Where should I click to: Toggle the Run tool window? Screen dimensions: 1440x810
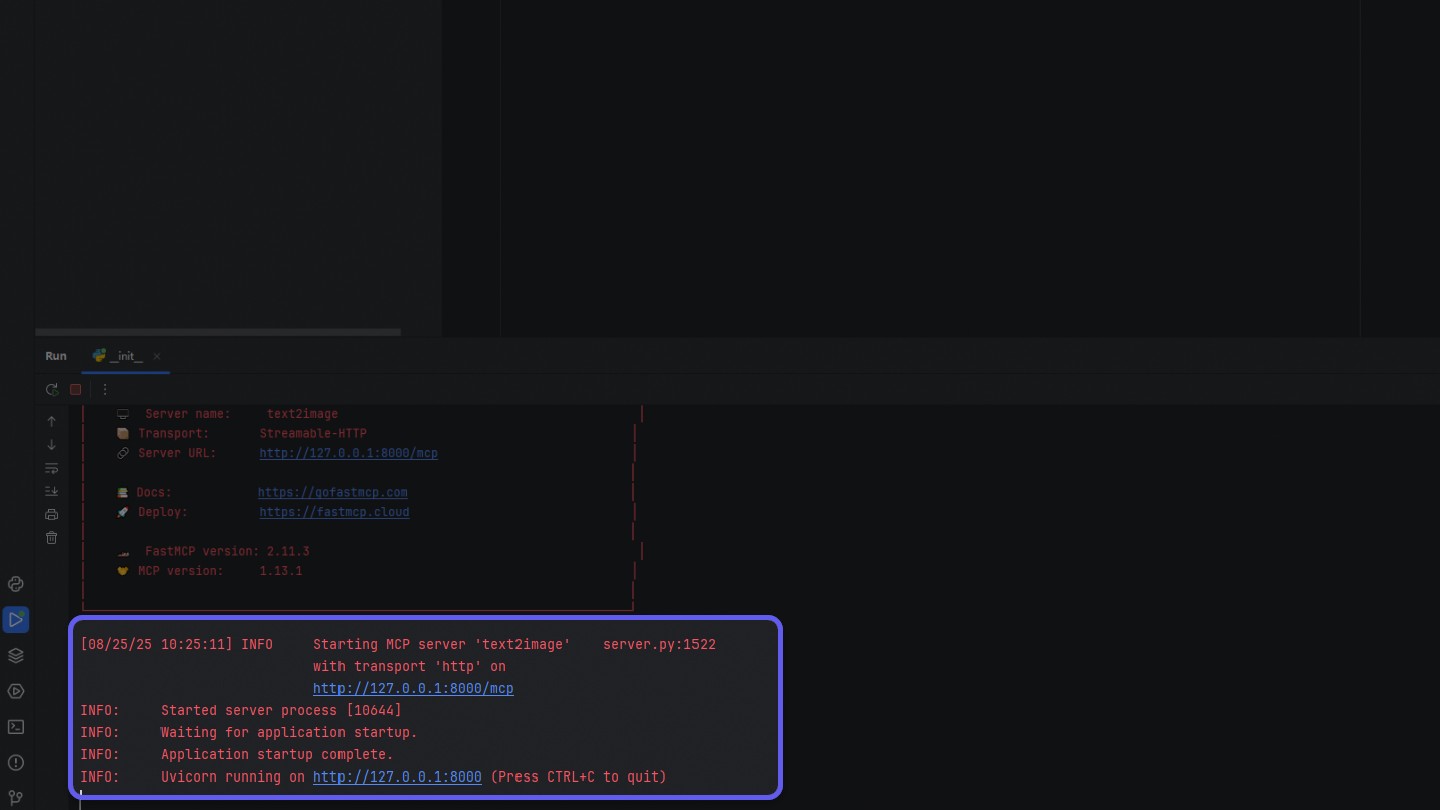(15, 619)
